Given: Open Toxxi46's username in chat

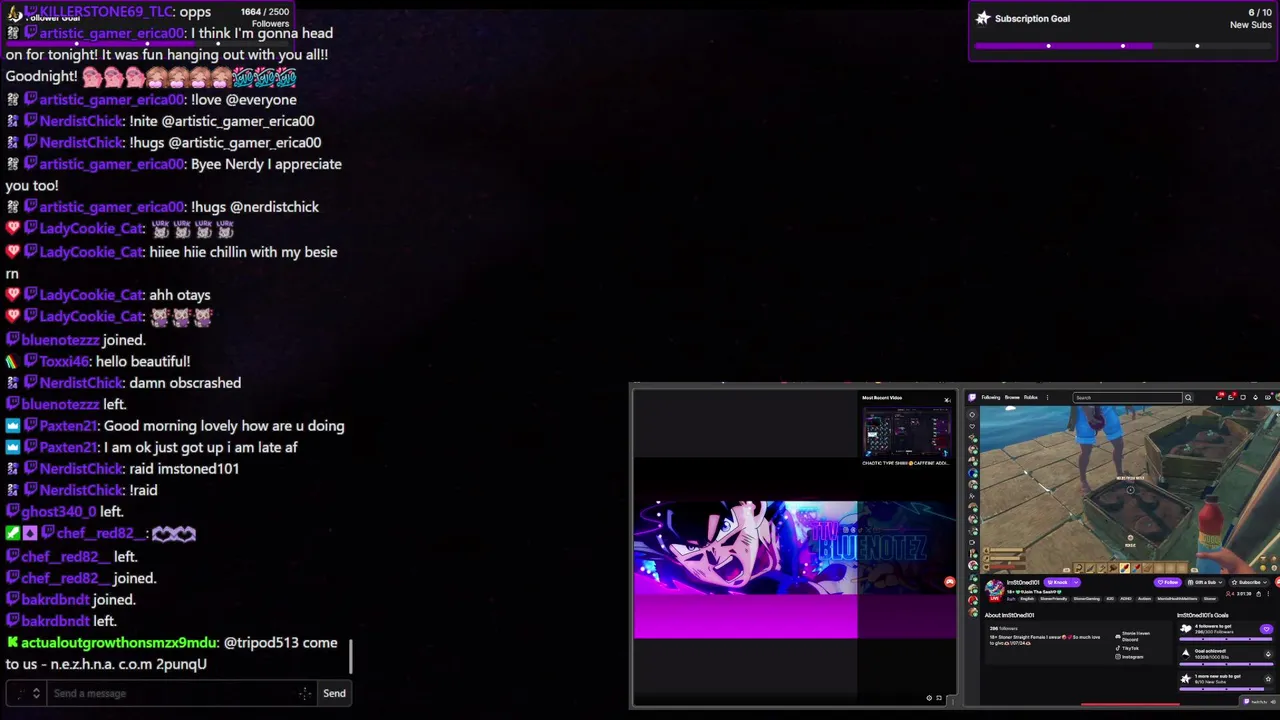Looking at the screenshot, I should pos(64,361).
